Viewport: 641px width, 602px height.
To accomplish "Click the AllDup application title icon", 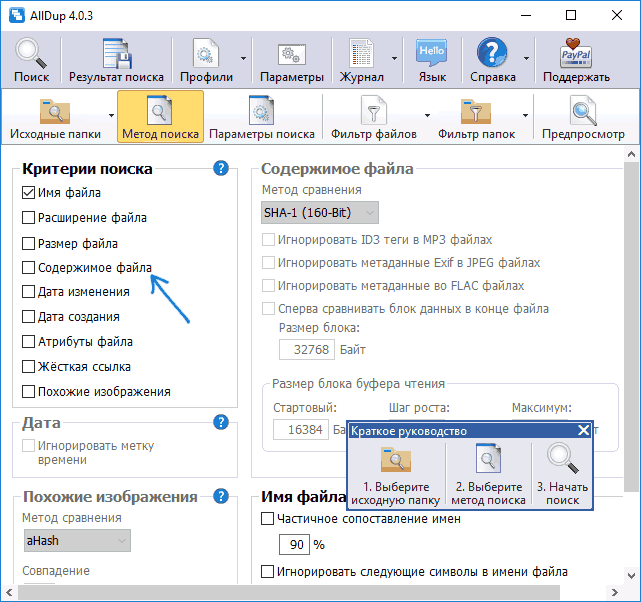I will (x=17, y=16).
